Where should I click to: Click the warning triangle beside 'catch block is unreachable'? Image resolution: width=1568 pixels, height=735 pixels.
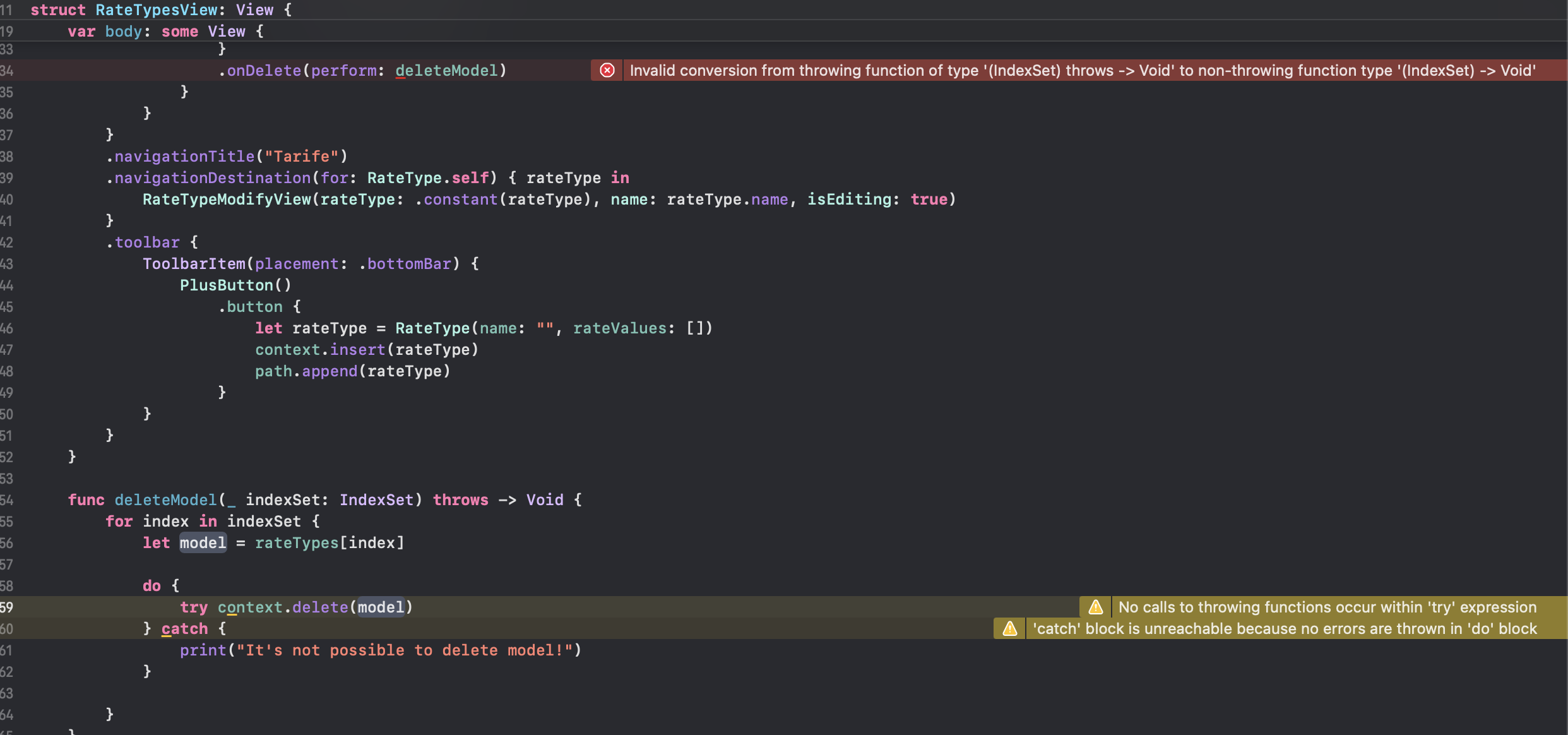(1009, 628)
